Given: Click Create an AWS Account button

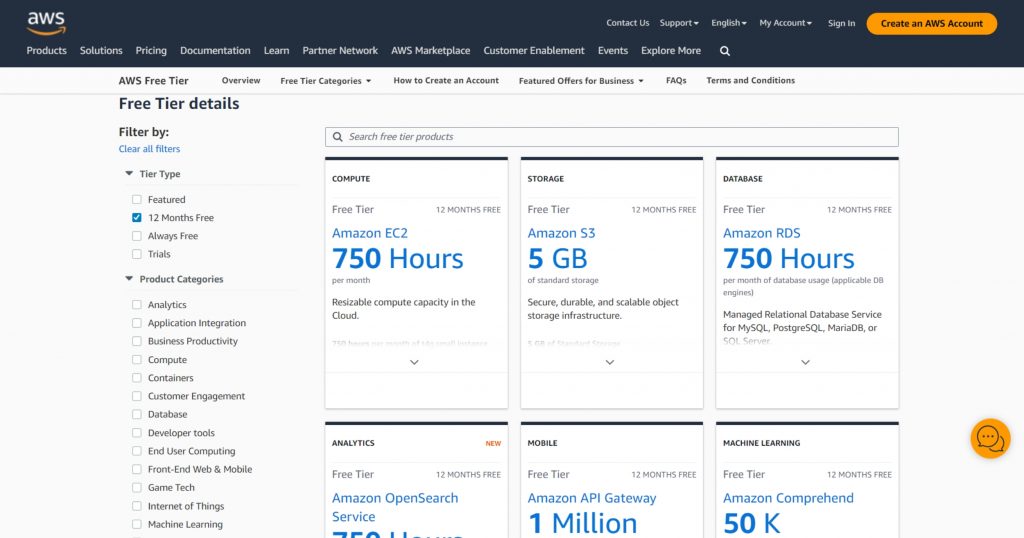Looking at the screenshot, I should click(x=931, y=24).
